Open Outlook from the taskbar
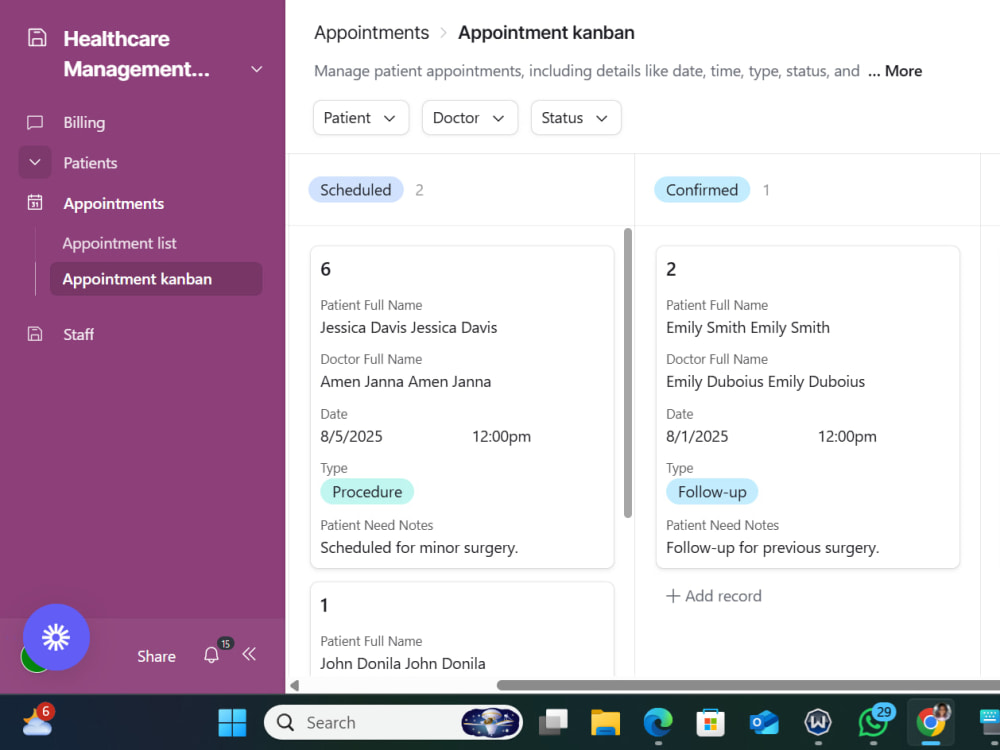This screenshot has width=1000, height=750. point(763,723)
